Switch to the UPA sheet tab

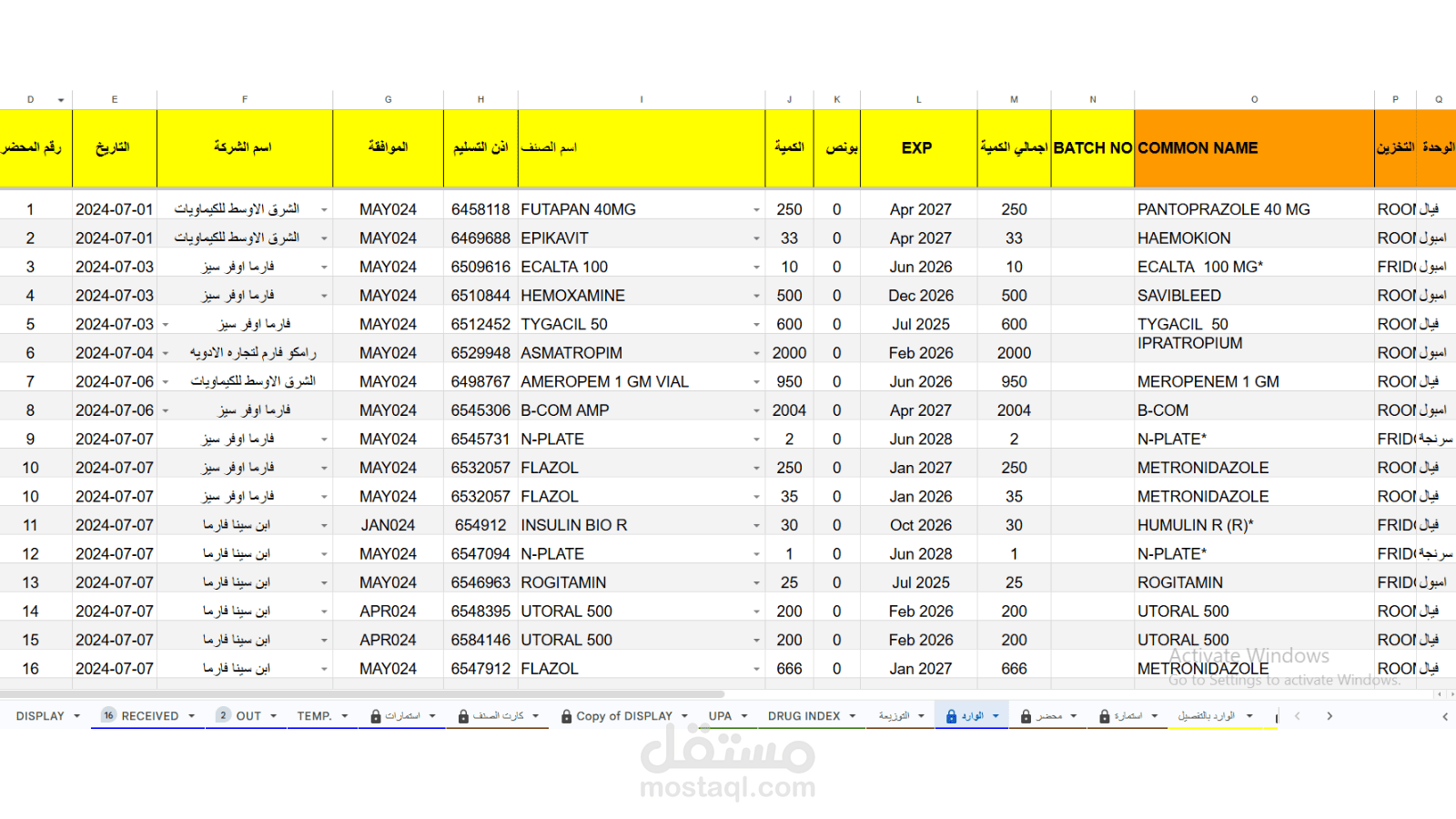(x=720, y=716)
